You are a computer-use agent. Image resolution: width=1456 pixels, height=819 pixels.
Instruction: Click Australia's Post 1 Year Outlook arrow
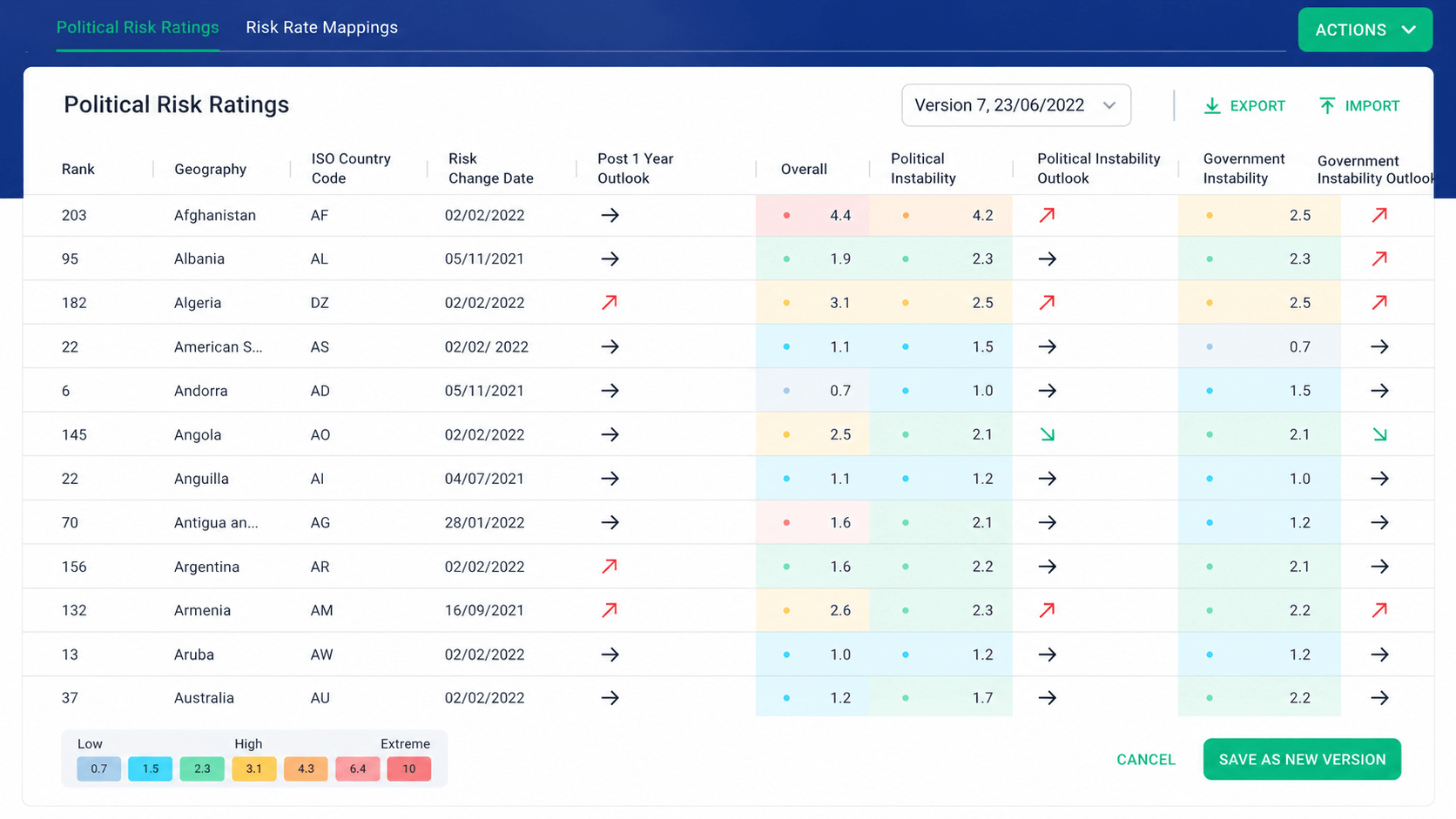[x=610, y=698]
